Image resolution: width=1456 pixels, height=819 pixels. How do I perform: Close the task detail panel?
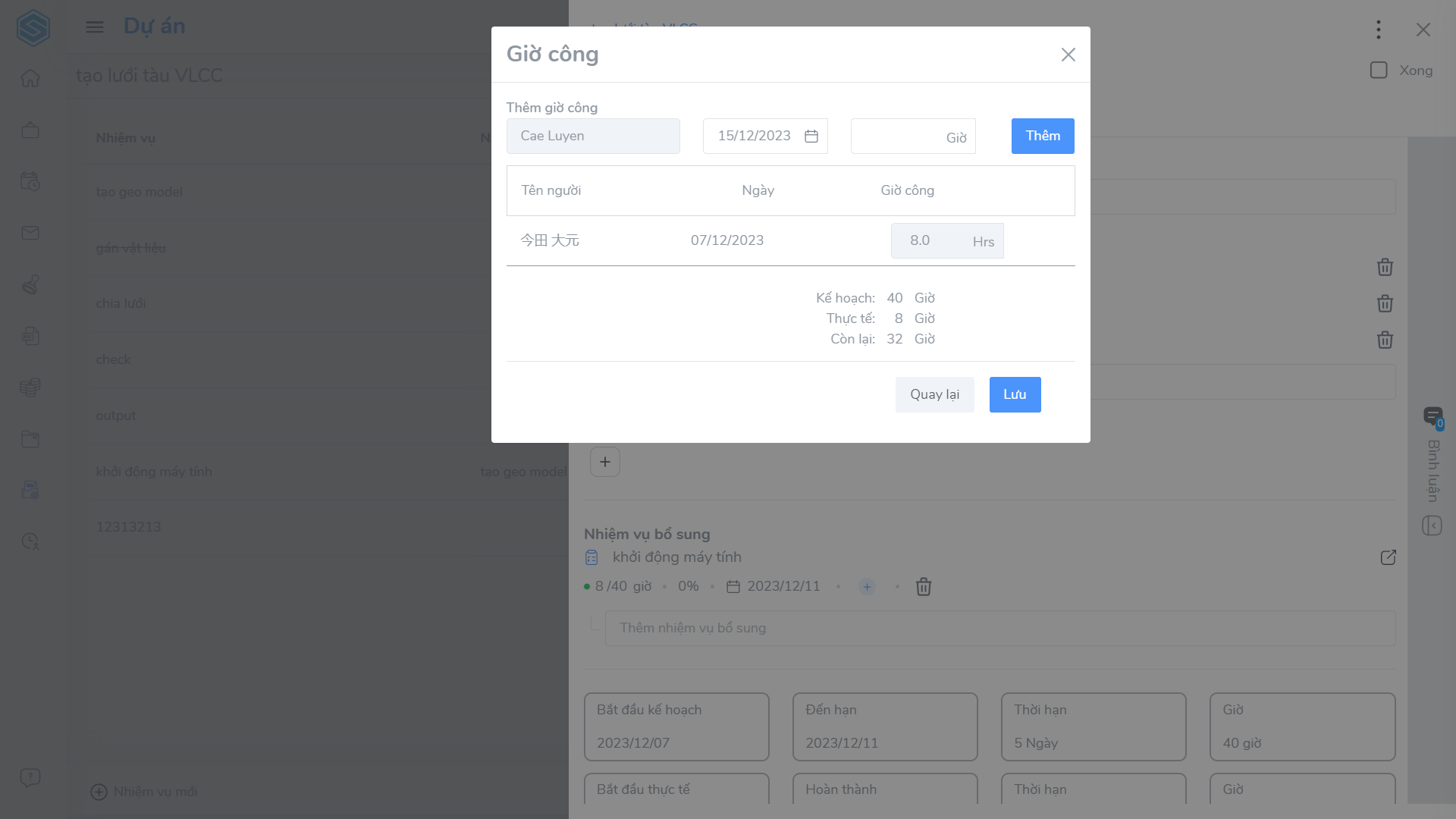tap(1423, 30)
